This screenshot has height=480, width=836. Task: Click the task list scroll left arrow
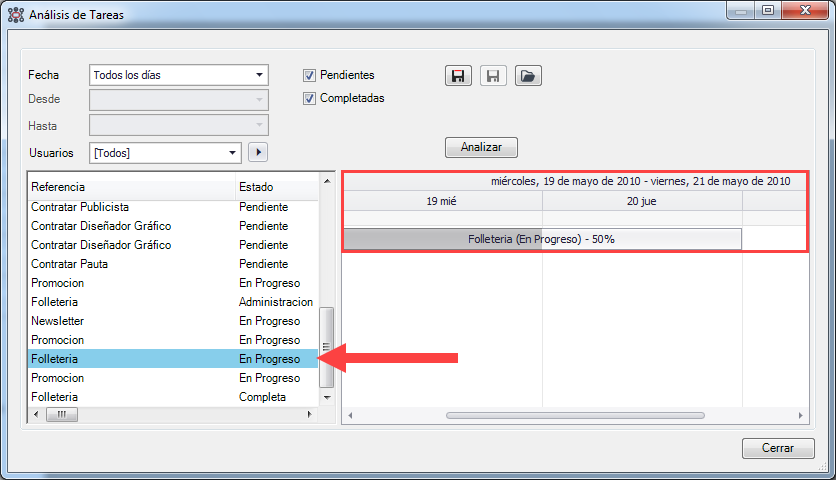(x=36, y=414)
